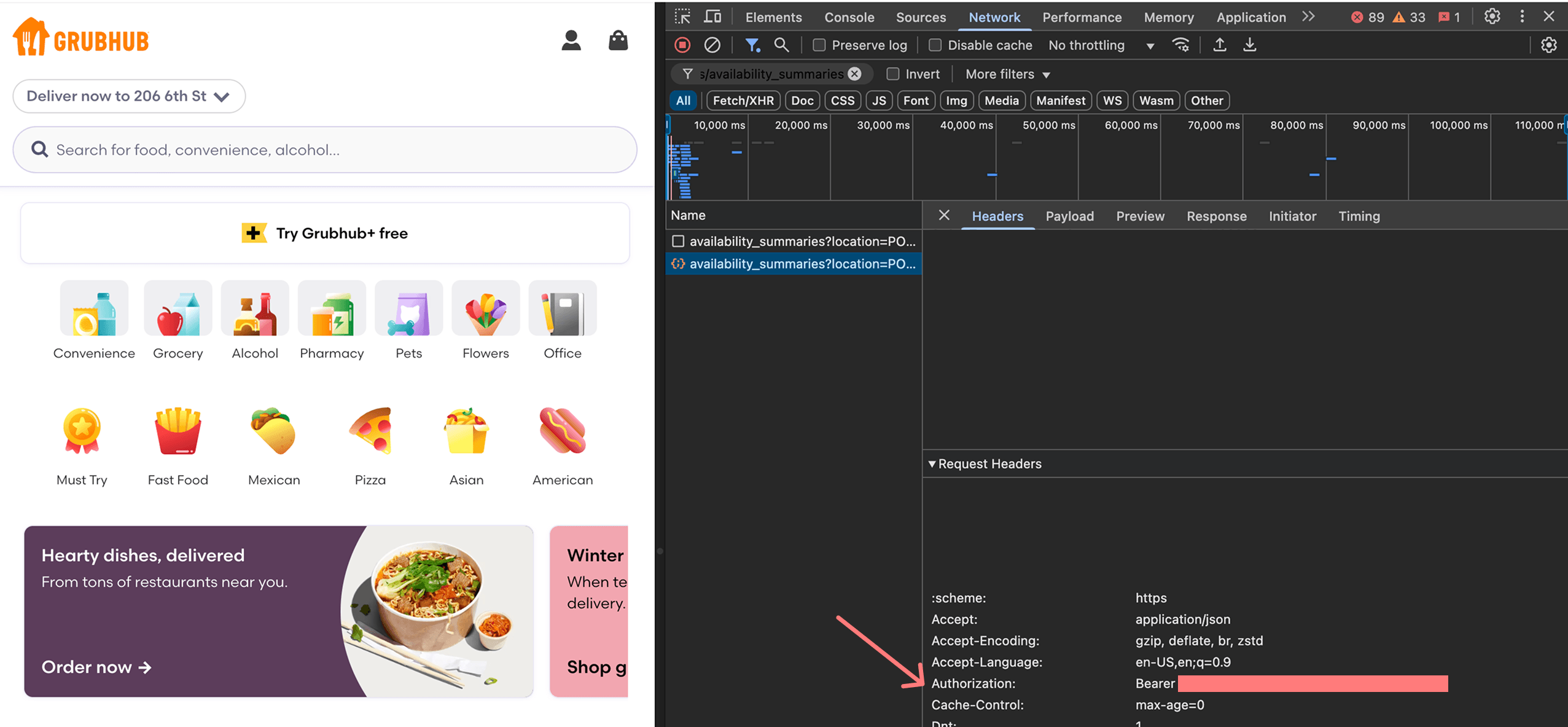Click the Order now link
Viewport: 1568px width, 727px height.
[x=96, y=667]
